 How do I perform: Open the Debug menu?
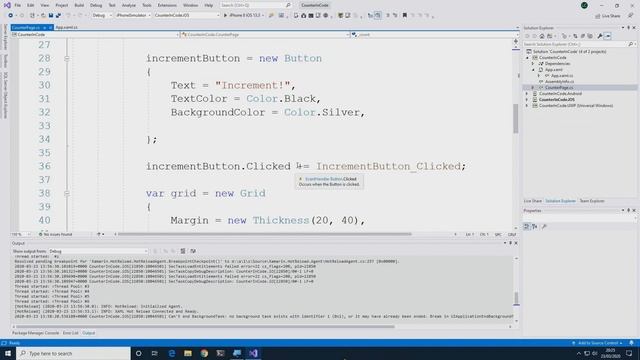pos(96,5)
